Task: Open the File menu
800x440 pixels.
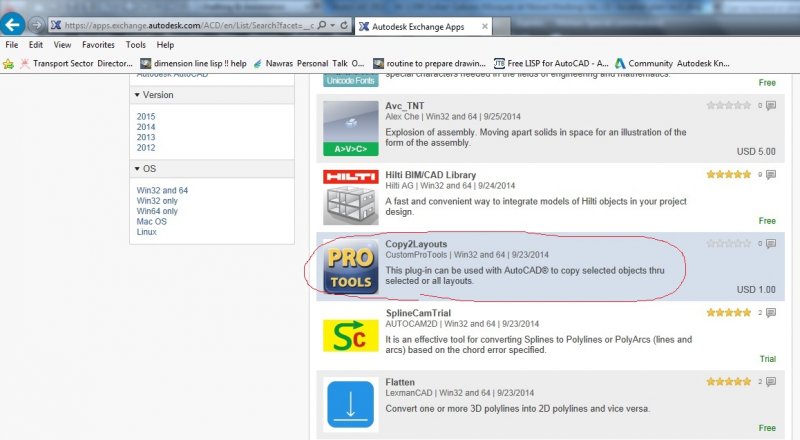Action: (x=11, y=44)
